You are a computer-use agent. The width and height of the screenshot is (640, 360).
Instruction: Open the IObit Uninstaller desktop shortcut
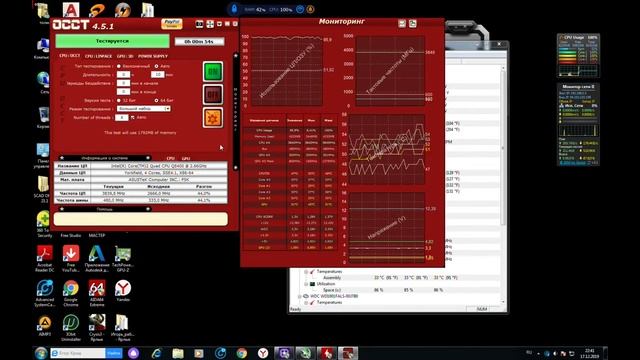[x=71, y=328]
